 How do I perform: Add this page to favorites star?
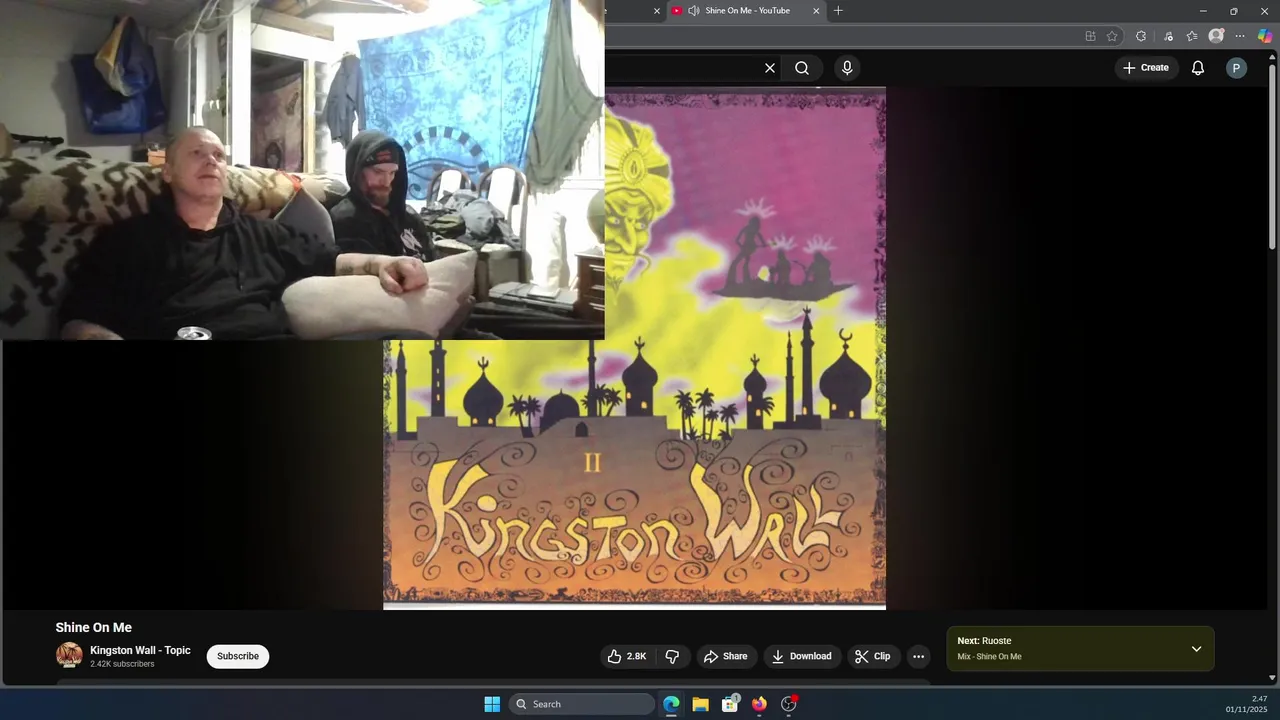coord(1112,36)
